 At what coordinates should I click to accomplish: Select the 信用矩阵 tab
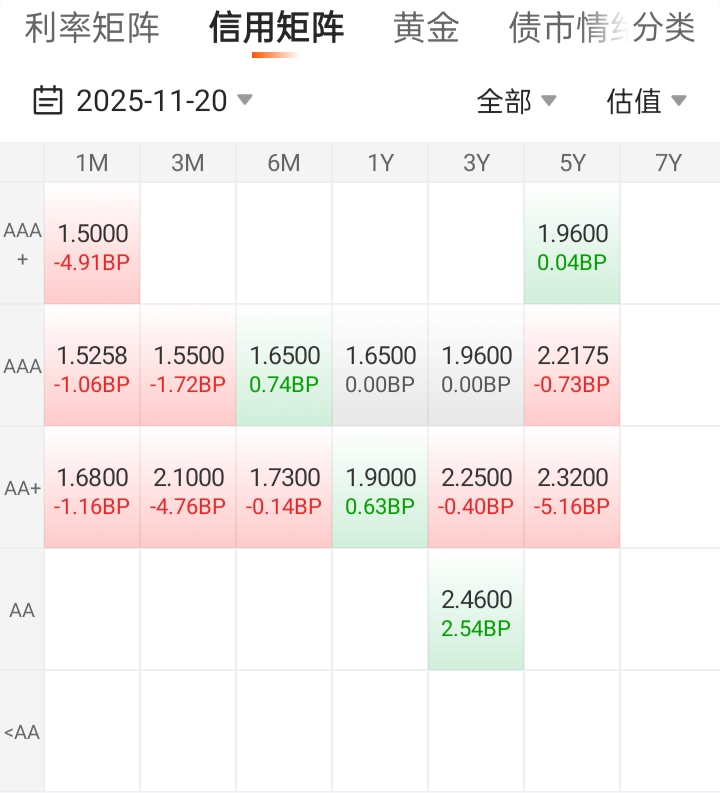tap(276, 28)
